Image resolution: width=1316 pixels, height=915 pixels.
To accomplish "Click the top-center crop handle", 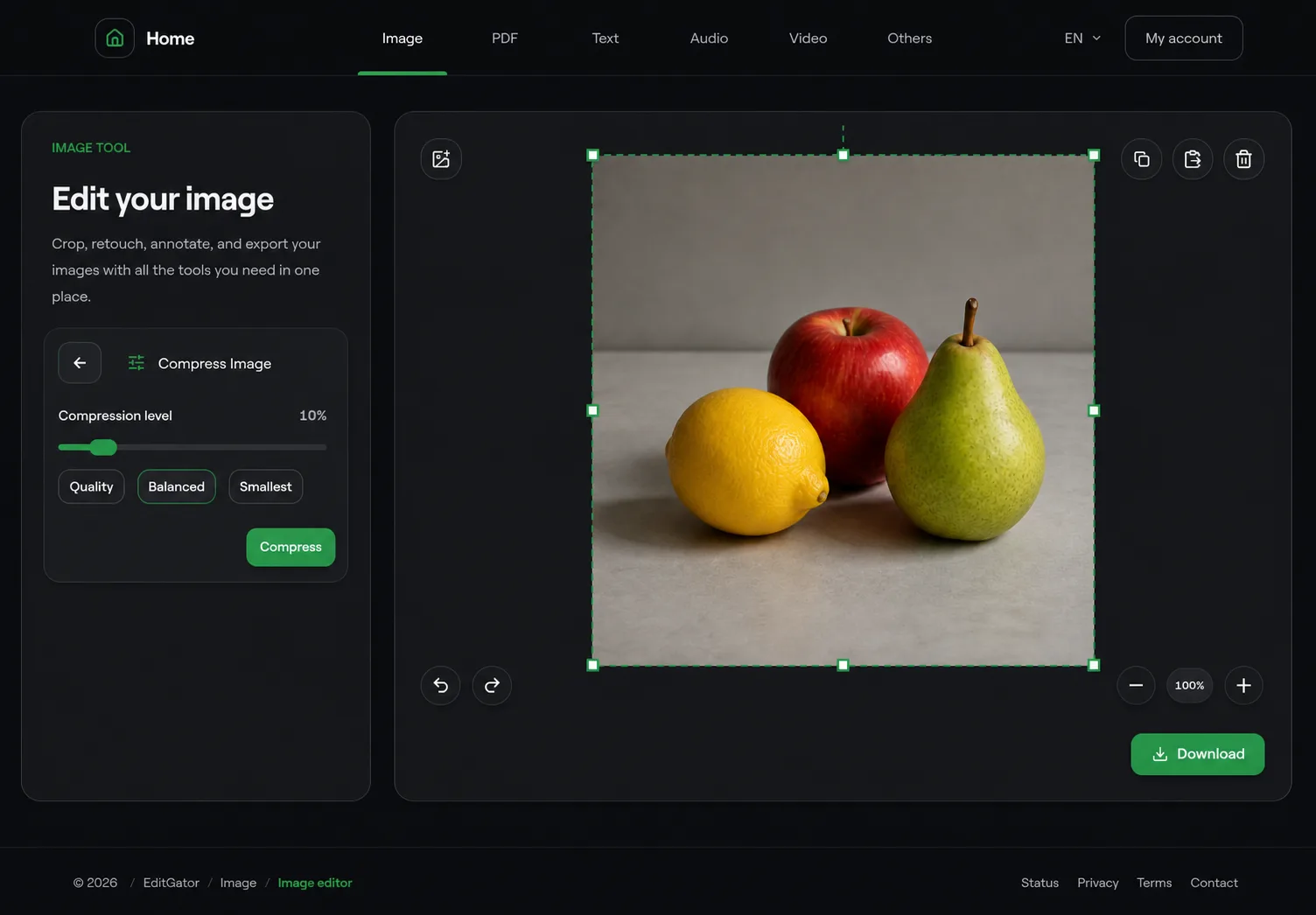I will [843, 155].
